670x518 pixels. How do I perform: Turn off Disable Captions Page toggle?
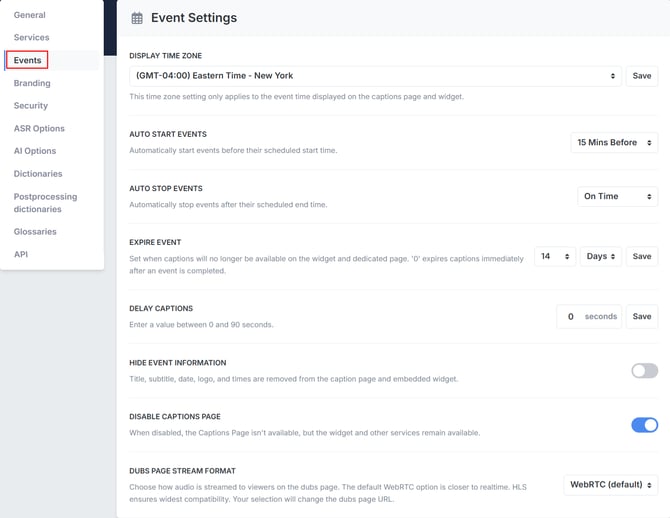pyautogui.click(x=644, y=425)
